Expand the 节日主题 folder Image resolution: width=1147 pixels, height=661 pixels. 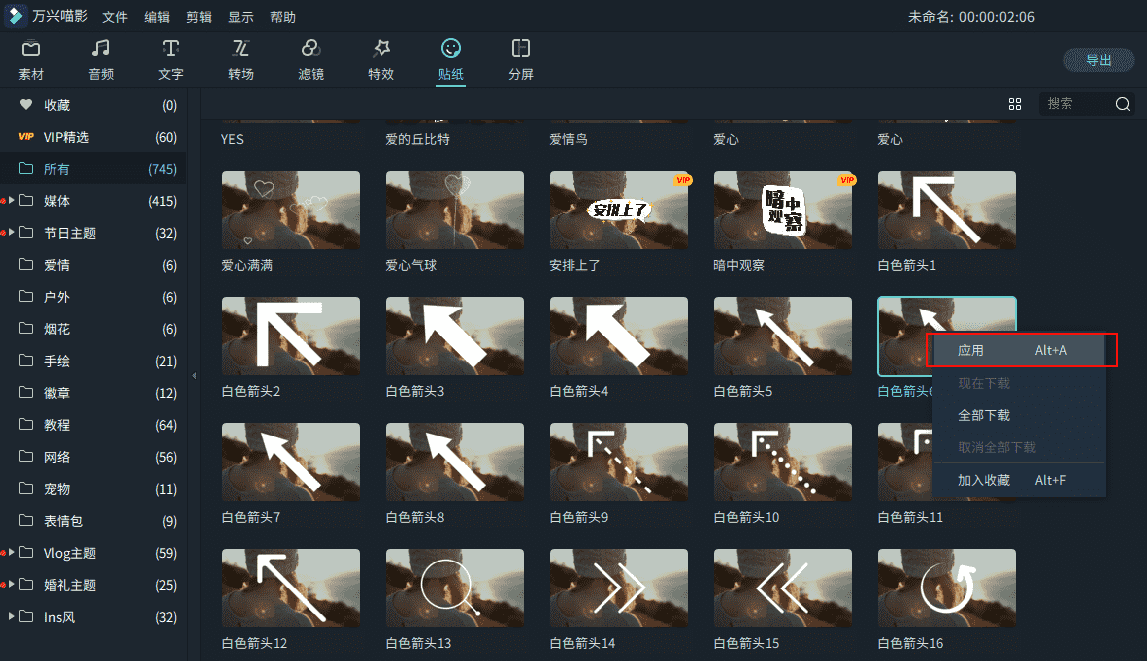tap(12, 233)
